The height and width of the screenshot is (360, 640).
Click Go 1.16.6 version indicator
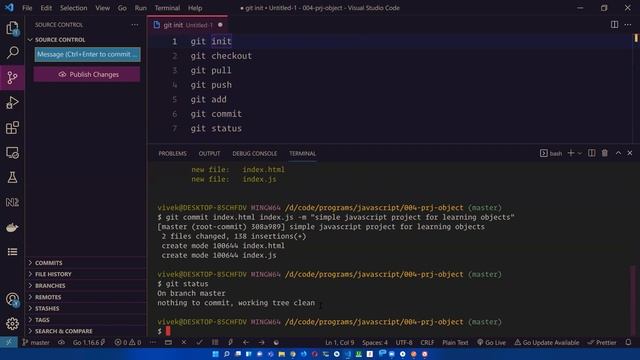[x=89, y=342]
